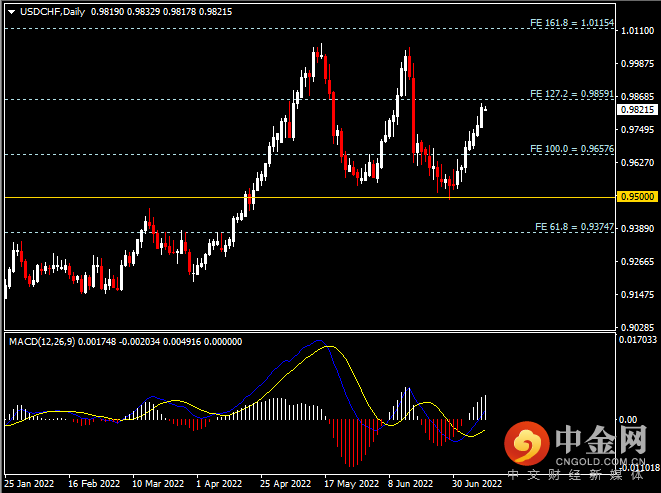Click the triangle before USDCHF,Daily title
The height and width of the screenshot is (493, 661).
click(x=11, y=12)
